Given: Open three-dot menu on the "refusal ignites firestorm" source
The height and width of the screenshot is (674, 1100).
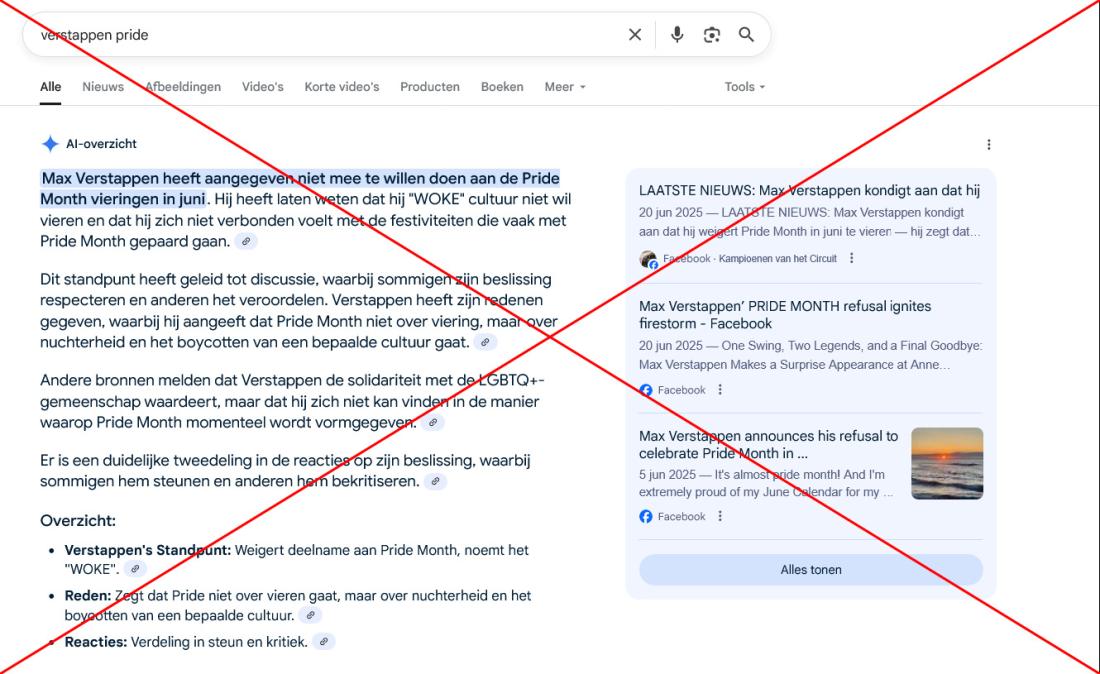Looking at the screenshot, I should tap(720, 390).
